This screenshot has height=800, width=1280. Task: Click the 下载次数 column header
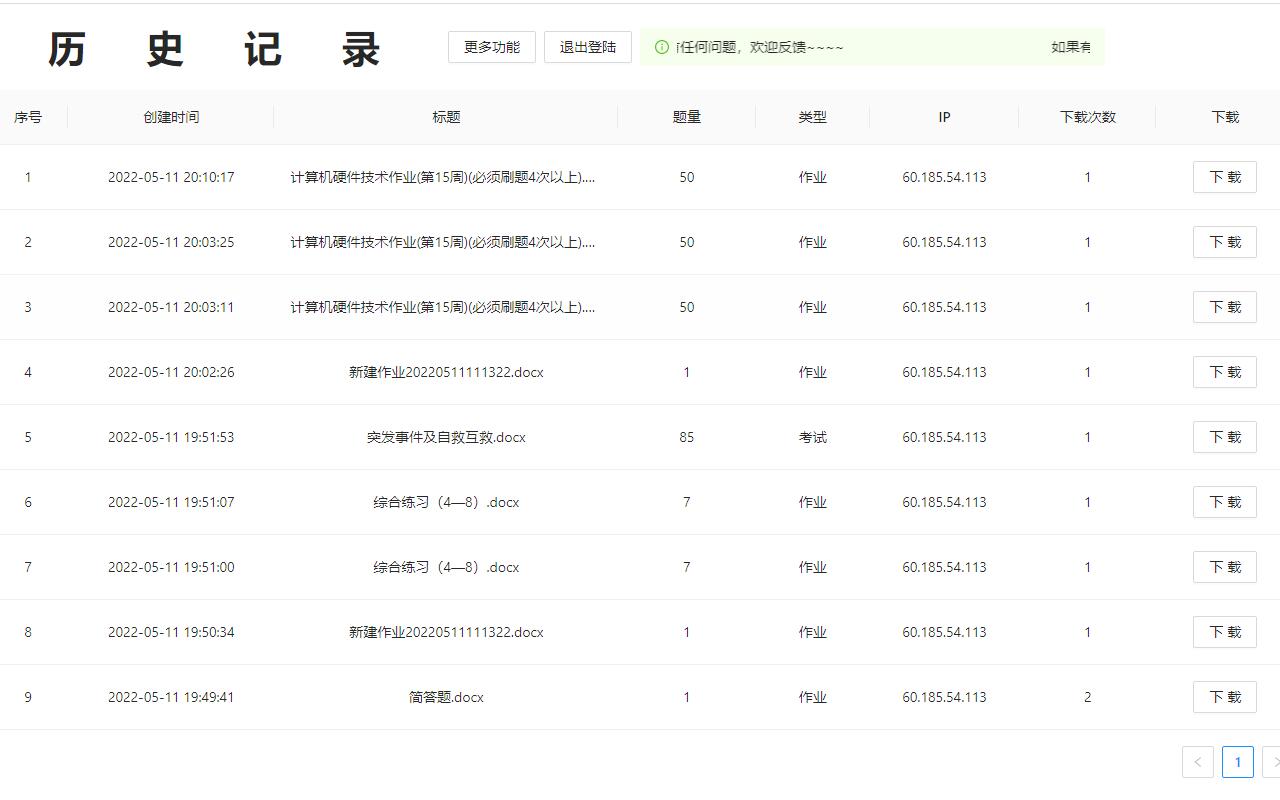tap(1087, 117)
